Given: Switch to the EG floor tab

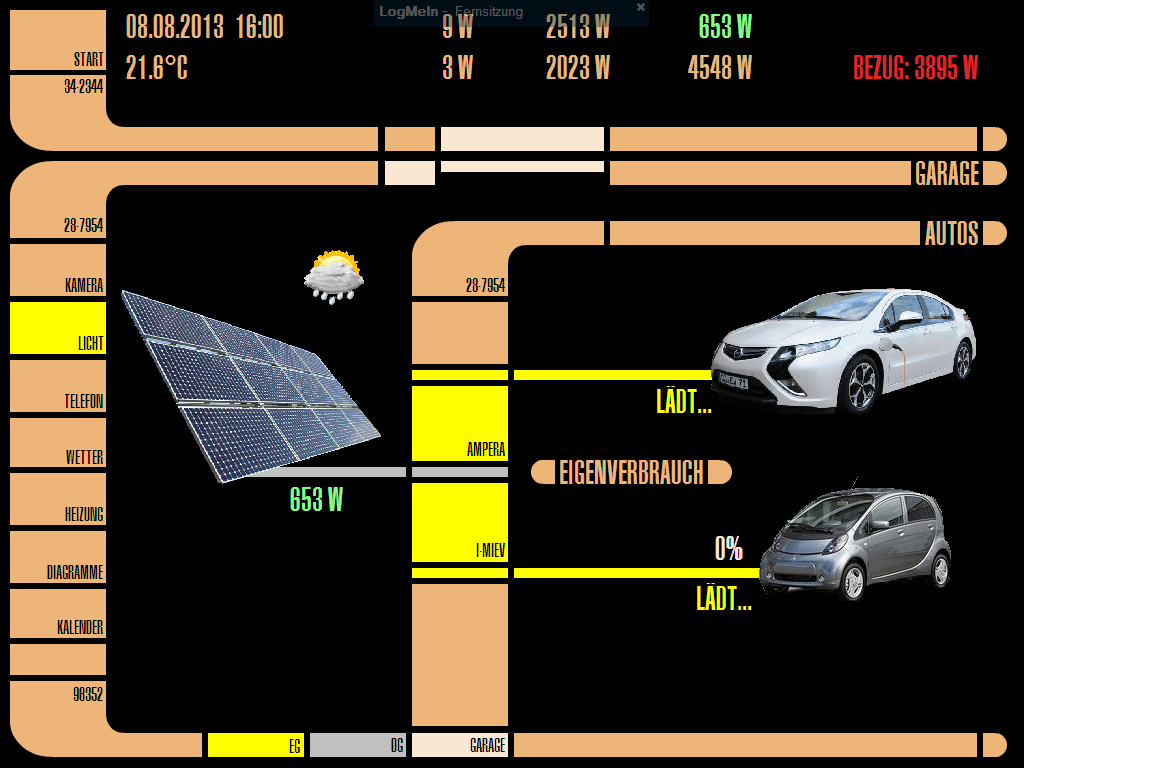Looking at the screenshot, I should [x=255, y=745].
